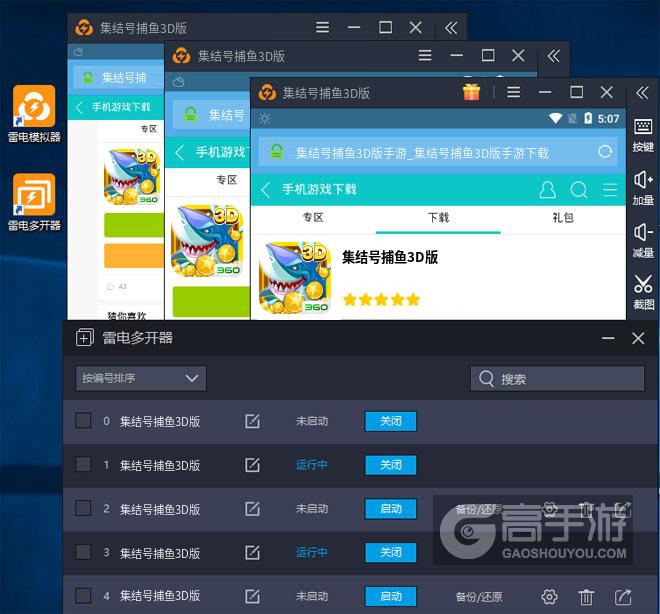Click 备份/还原 link for instance 4

479,597
